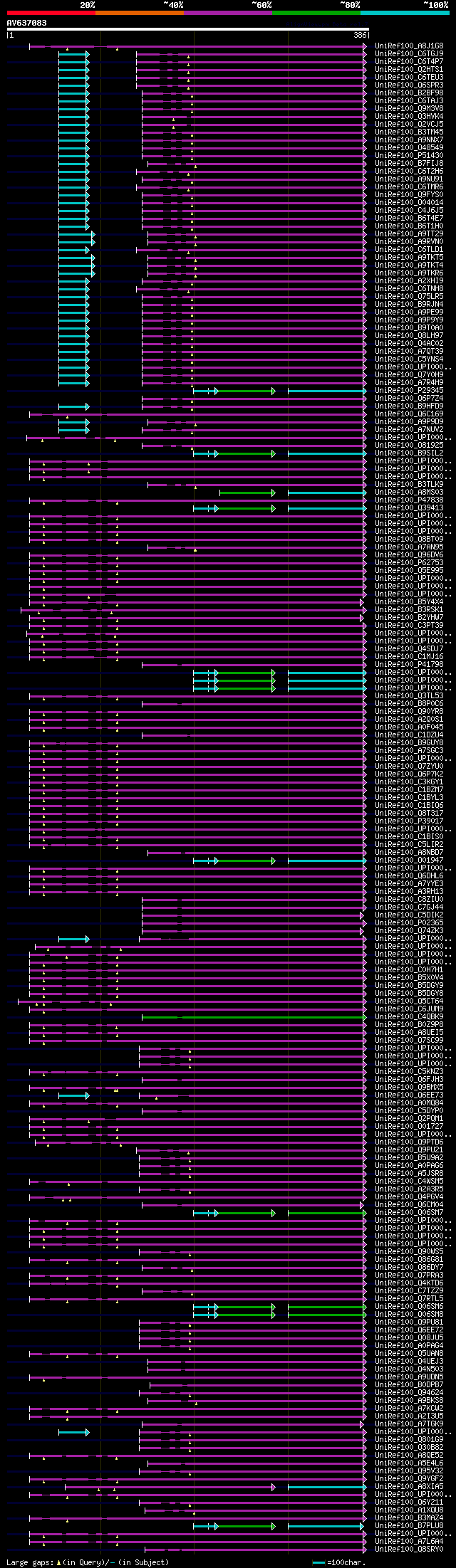Select the label UniRef100_A9TKT5

(x=409, y=257)
